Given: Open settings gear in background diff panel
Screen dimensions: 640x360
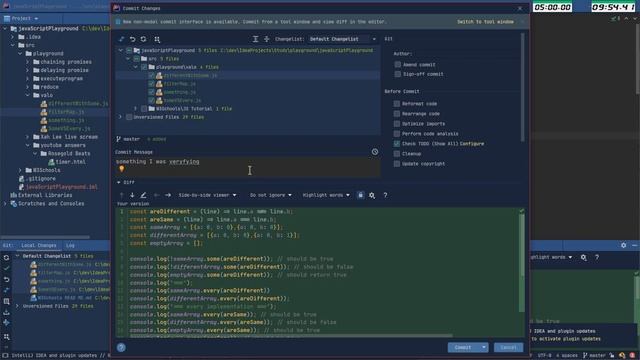Looking at the screenshot, I should pos(584,258).
